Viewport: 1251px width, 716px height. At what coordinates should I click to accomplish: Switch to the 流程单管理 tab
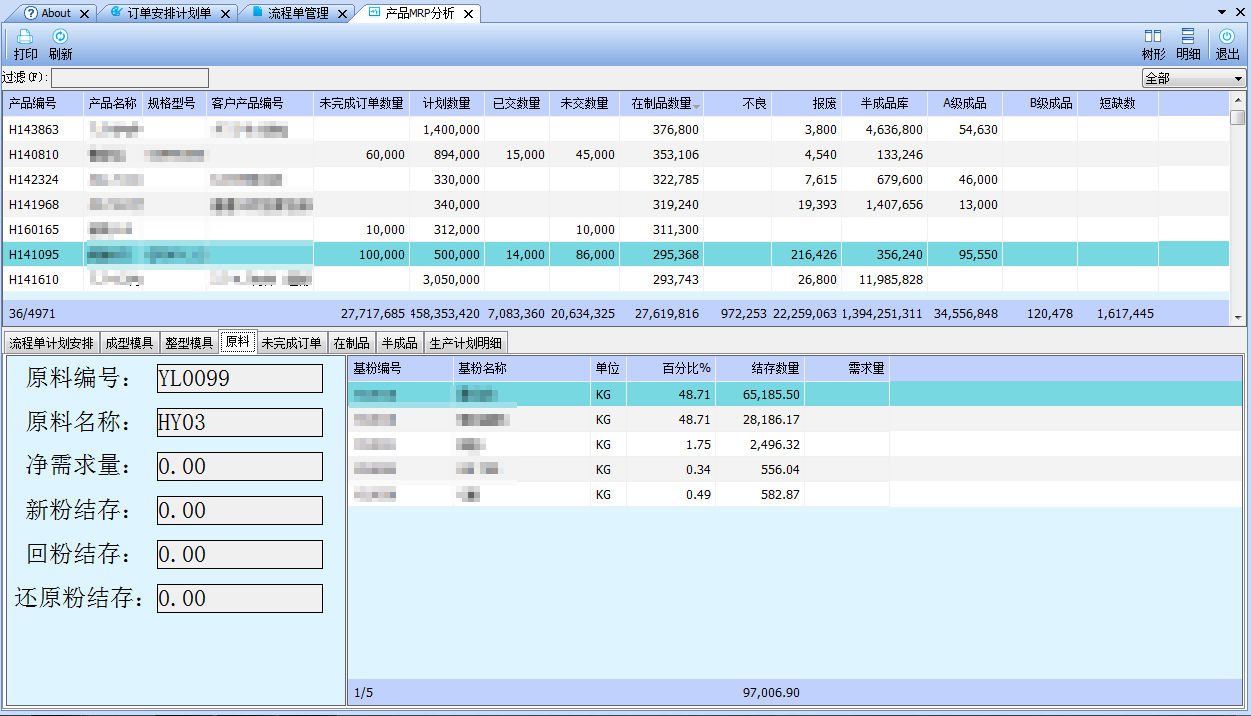pyautogui.click(x=297, y=14)
